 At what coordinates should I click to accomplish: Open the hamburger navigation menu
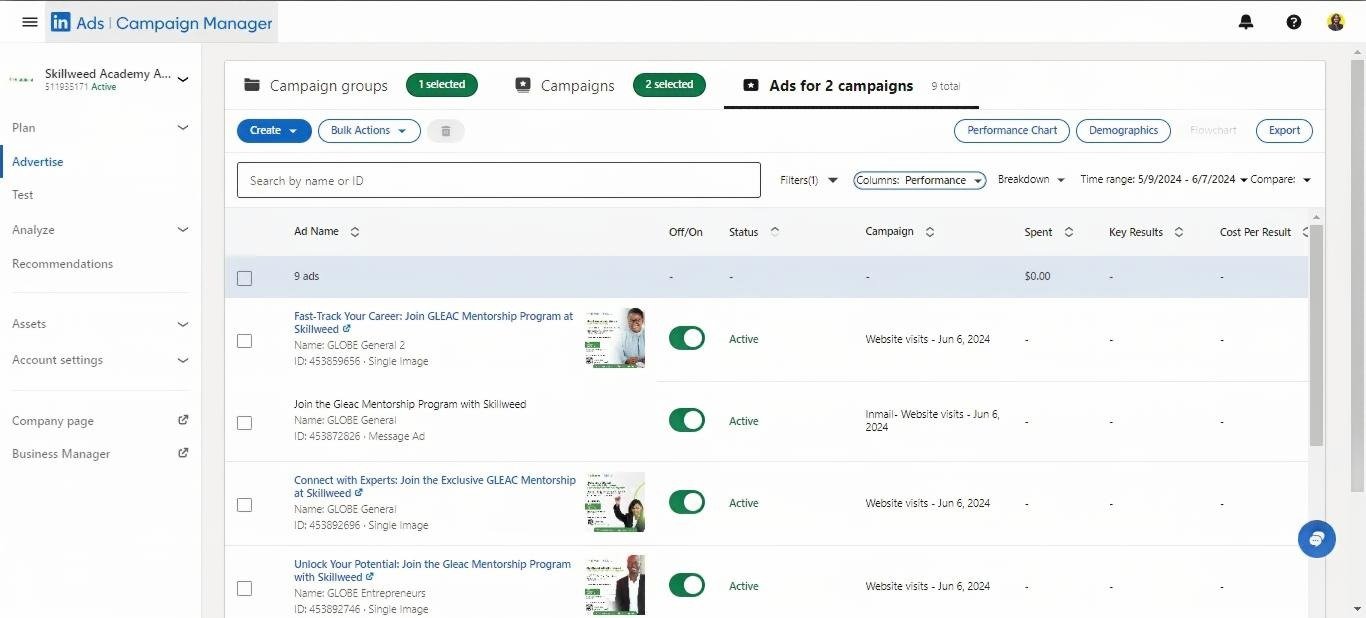30,22
